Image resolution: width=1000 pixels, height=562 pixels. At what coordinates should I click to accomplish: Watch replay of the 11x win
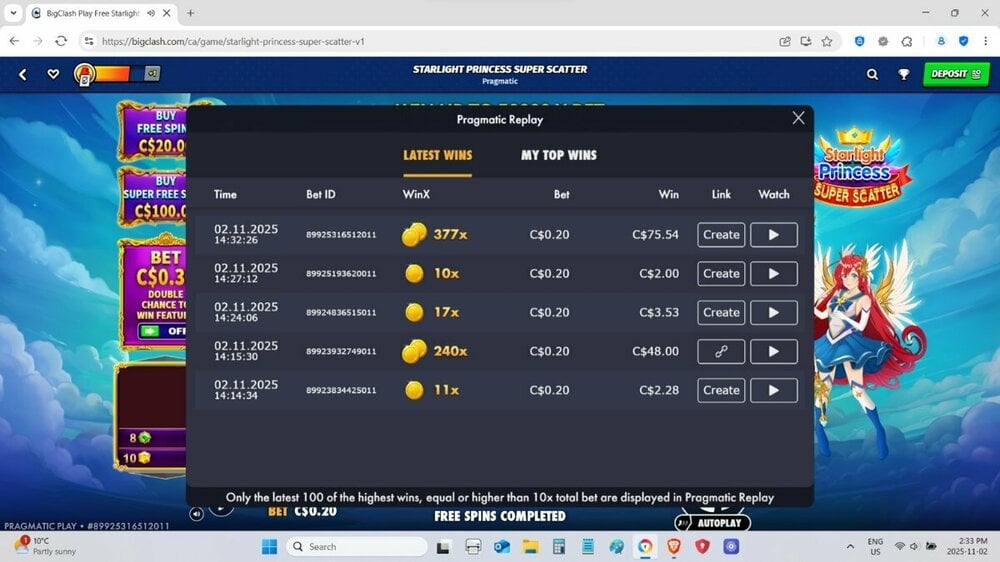coord(773,391)
